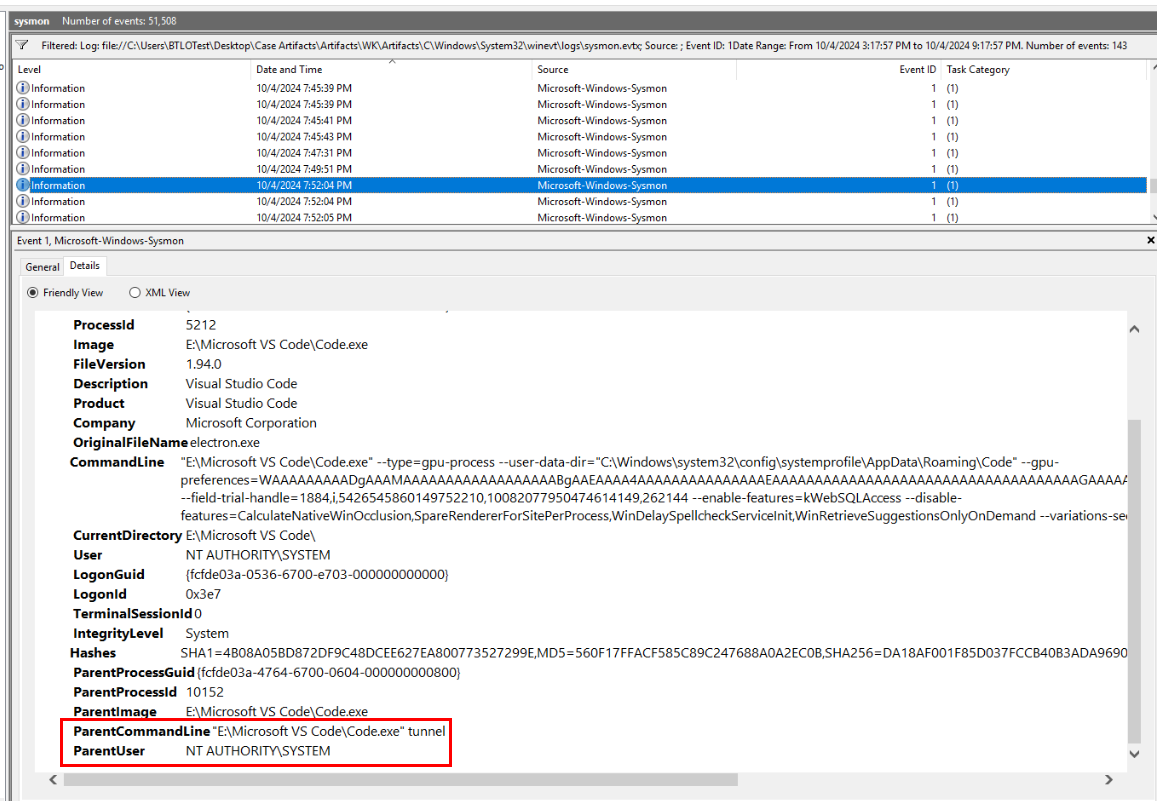Click info icon of the 7:45:43 PM event

[x=23, y=137]
